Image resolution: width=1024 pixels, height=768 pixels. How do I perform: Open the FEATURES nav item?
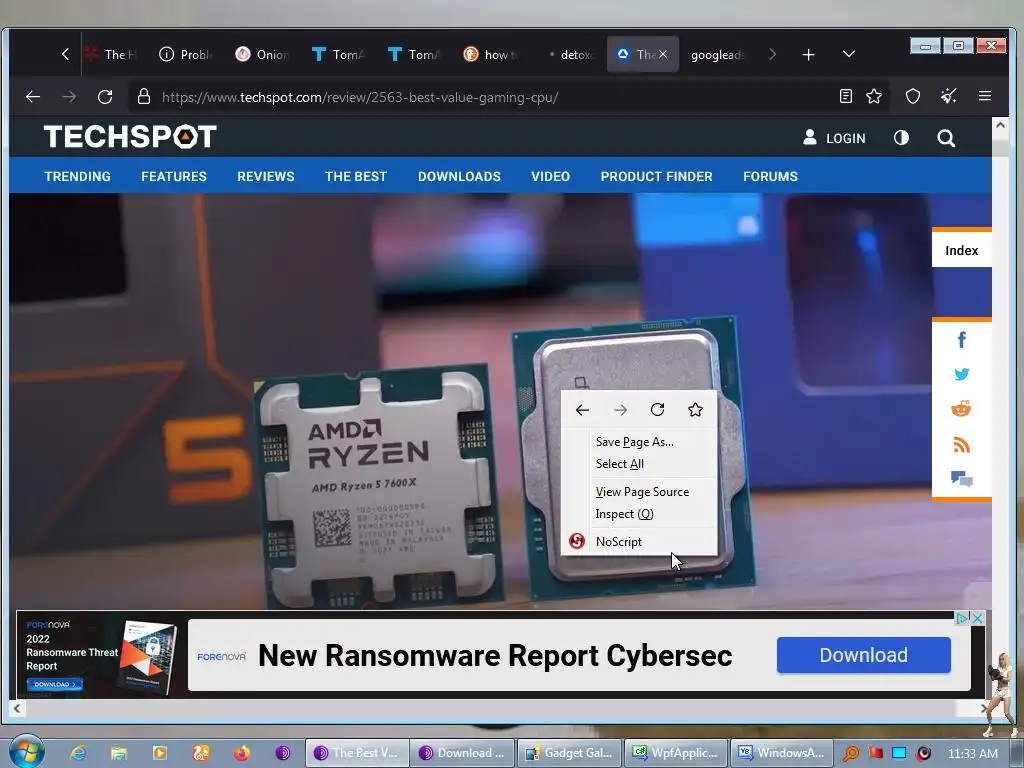coord(174,176)
